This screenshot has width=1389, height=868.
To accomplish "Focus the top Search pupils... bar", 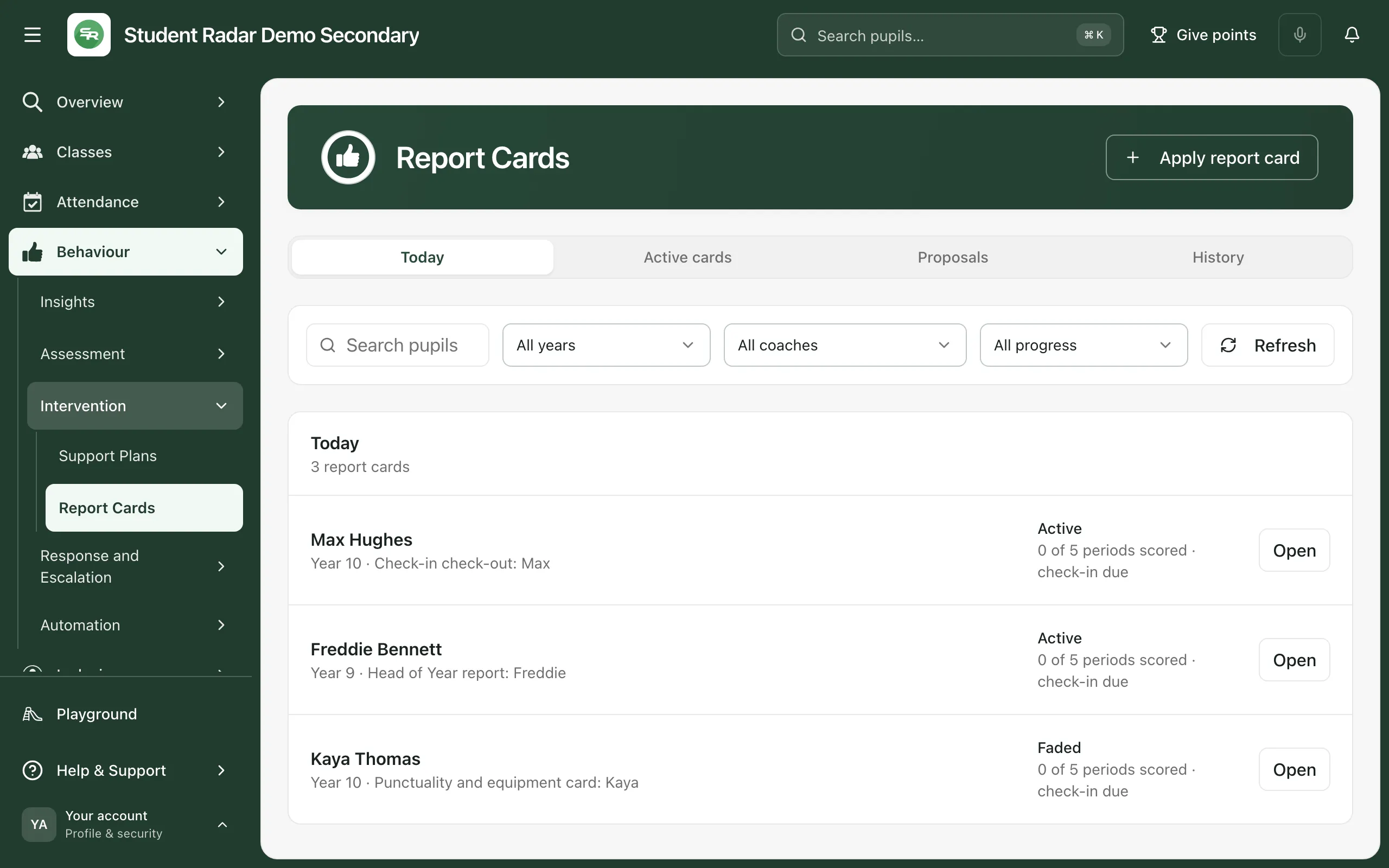I will [x=950, y=35].
